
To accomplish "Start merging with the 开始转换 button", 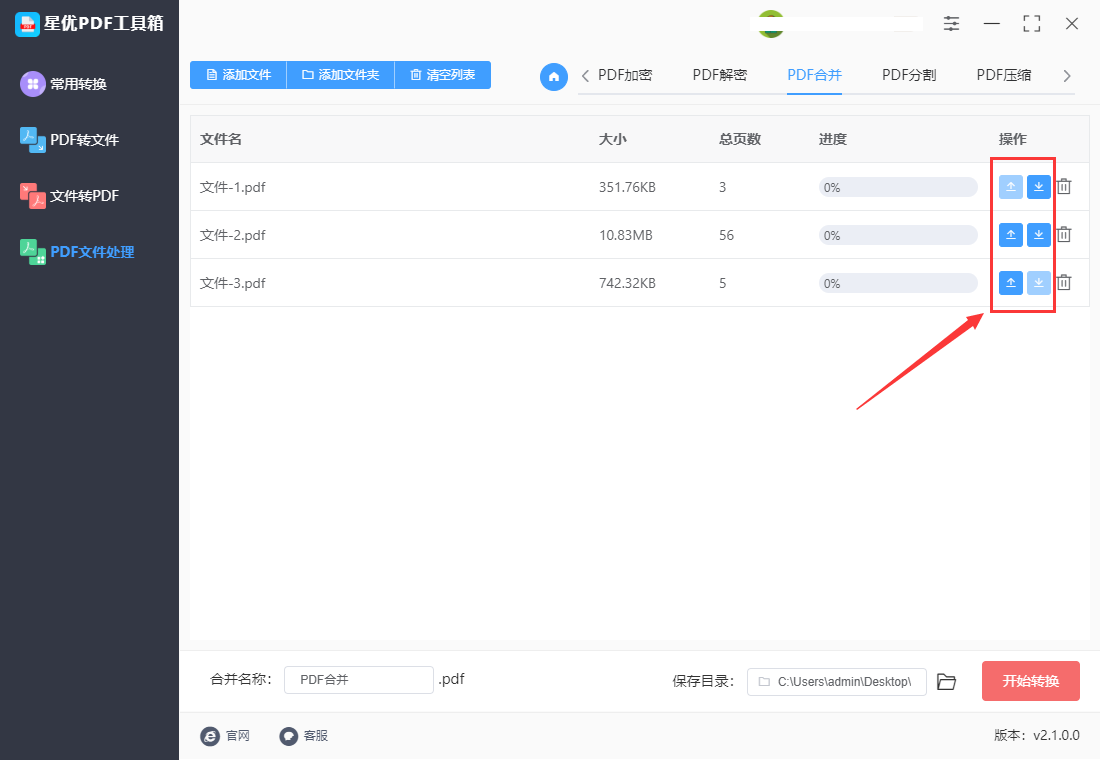I will 1030,680.
